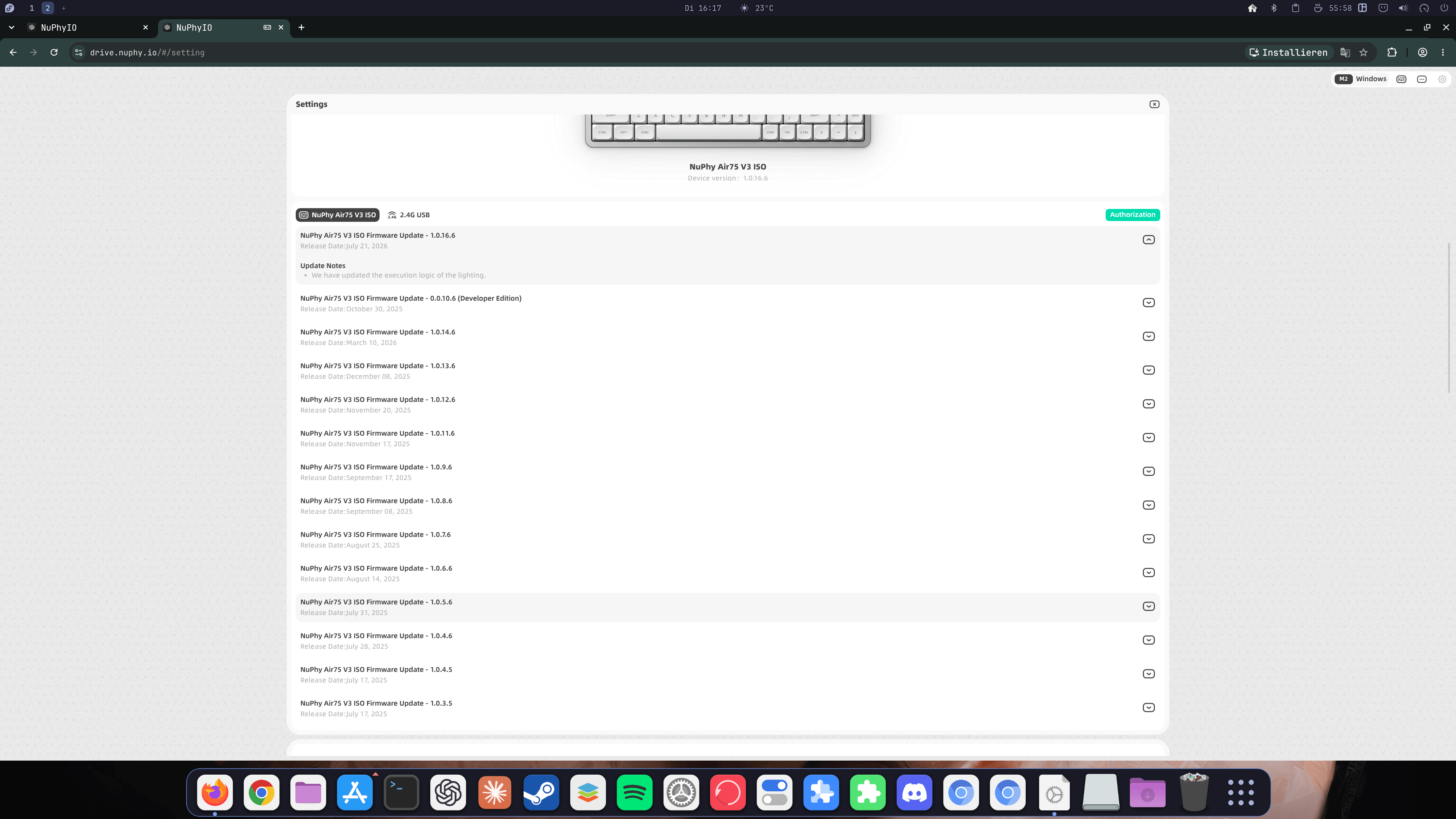The image size is (1456, 819).
Task: Select the NuPhy Air75 V3 ISO device tab
Action: click(x=337, y=215)
